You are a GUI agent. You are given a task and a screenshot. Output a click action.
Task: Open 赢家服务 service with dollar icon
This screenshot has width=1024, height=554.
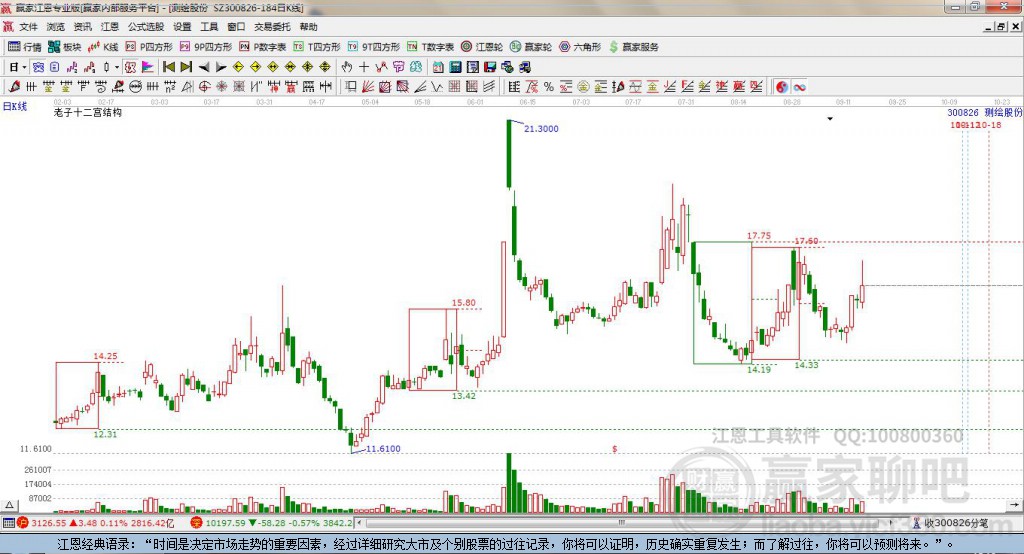click(x=634, y=47)
